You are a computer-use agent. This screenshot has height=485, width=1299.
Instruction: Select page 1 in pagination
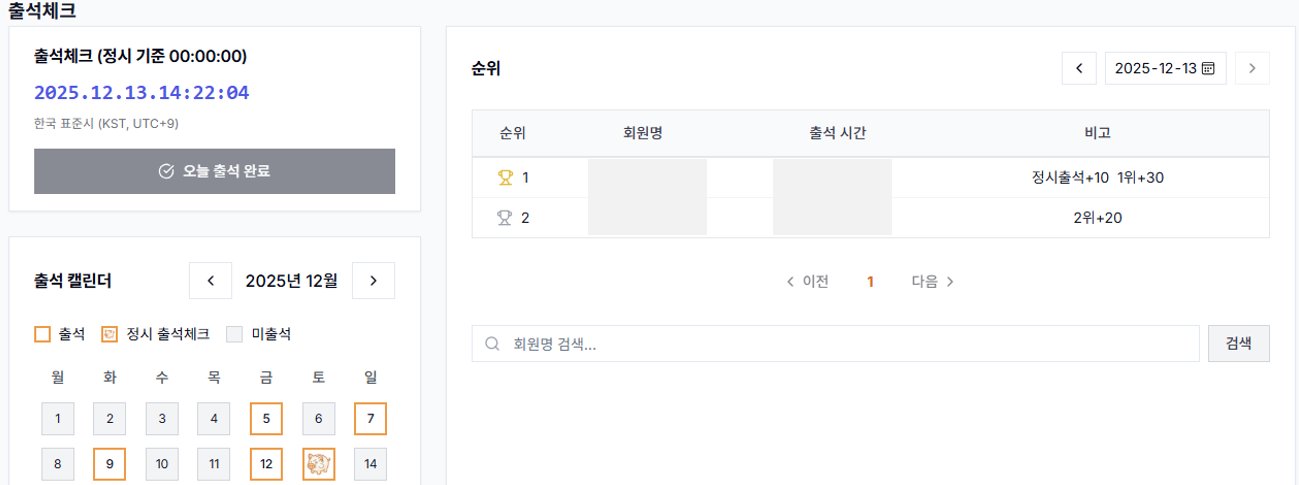point(870,282)
